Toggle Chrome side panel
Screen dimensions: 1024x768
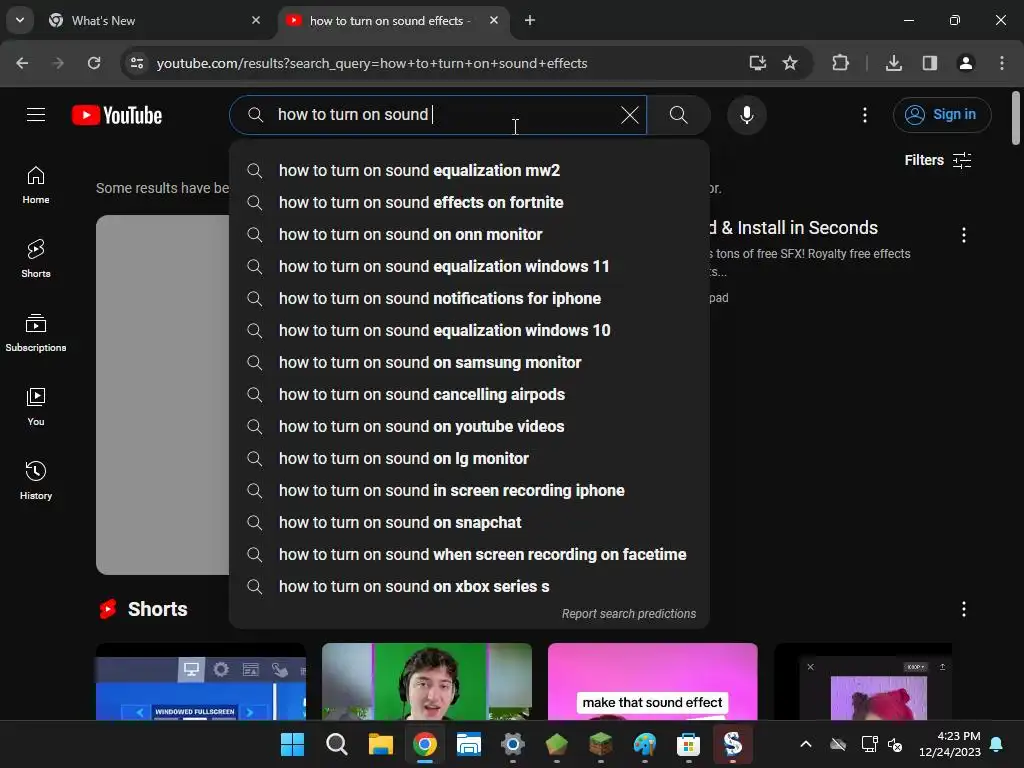coord(930,63)
